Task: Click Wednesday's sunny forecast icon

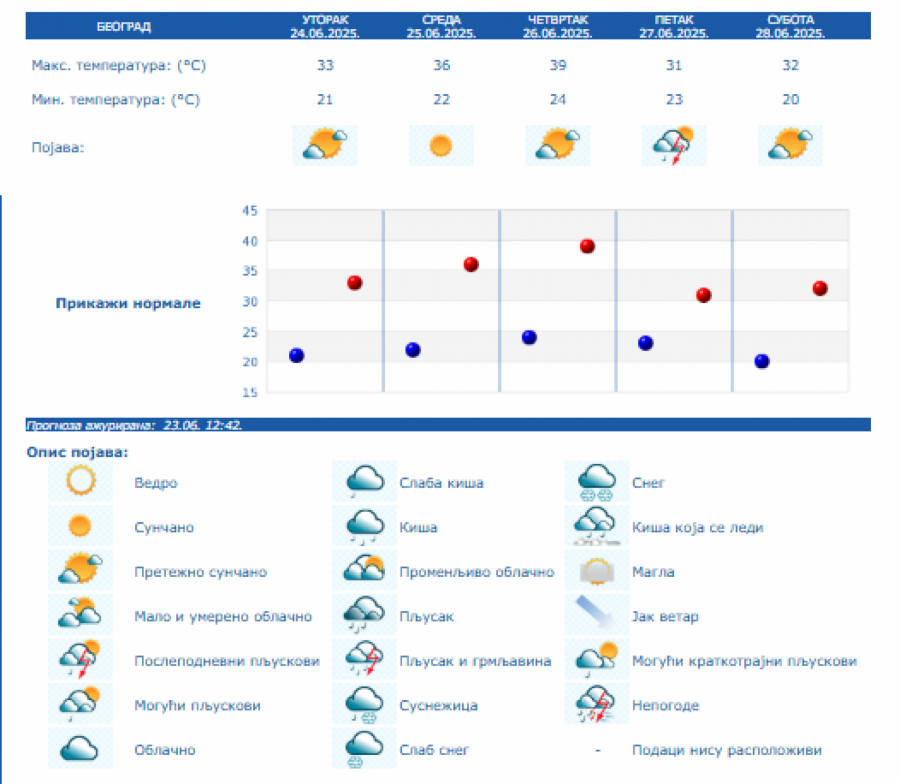Action: pyautogui.click(x=441, y=146)
